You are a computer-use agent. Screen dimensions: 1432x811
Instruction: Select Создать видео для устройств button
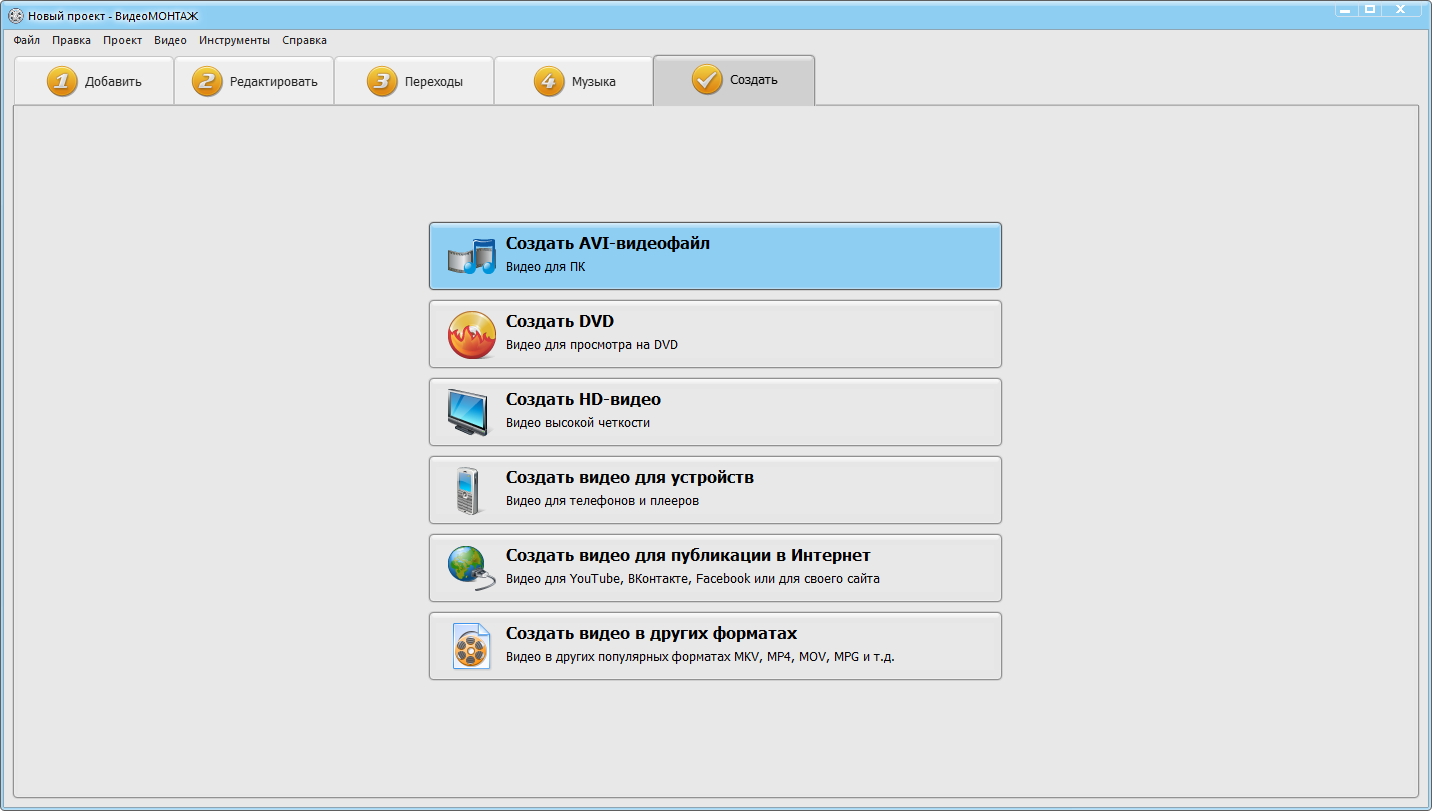point(715,490)
